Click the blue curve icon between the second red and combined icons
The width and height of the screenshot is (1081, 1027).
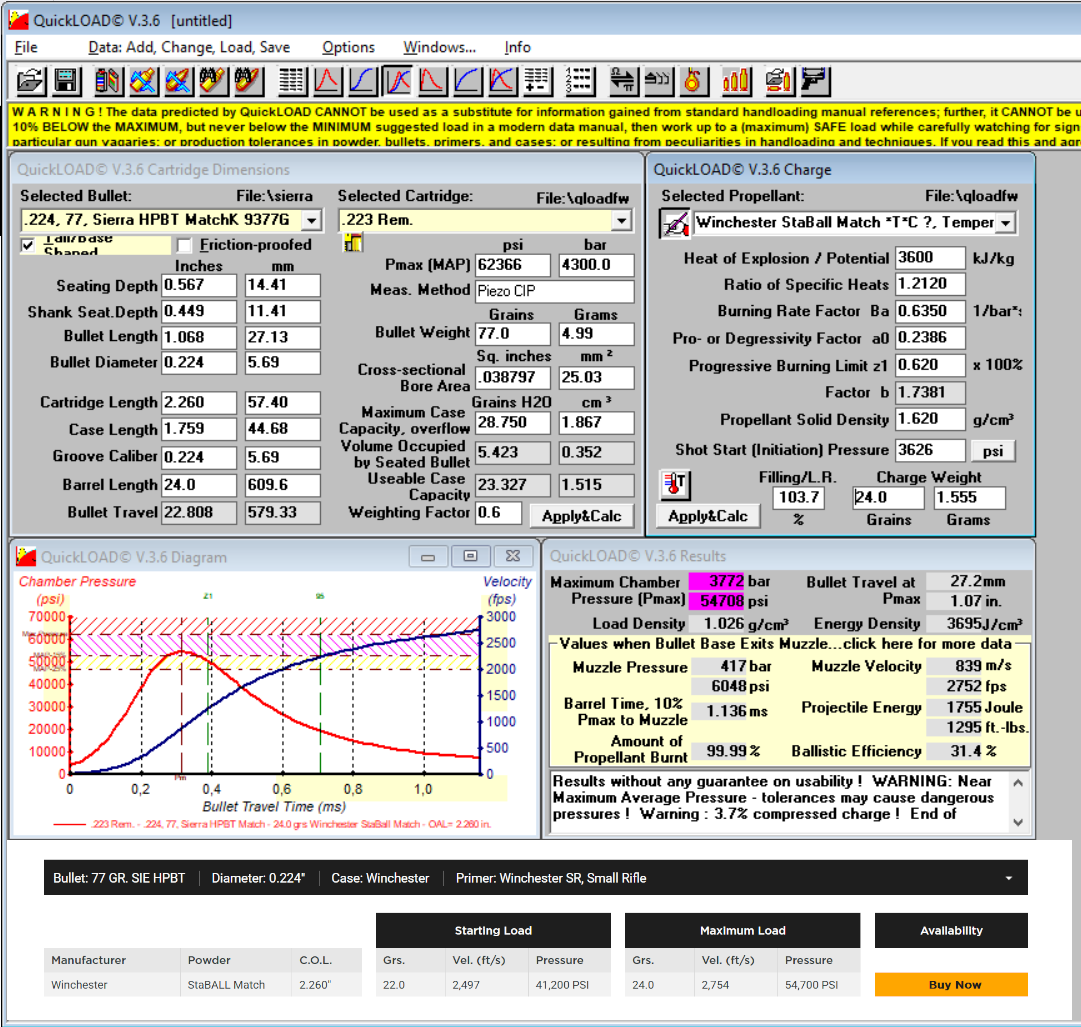coord(467,81)
